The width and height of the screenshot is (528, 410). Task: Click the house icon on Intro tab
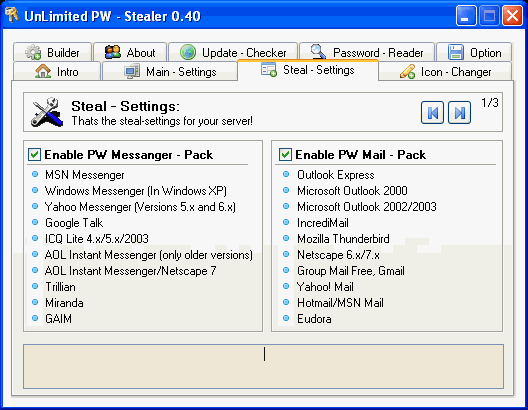[43, 71]
